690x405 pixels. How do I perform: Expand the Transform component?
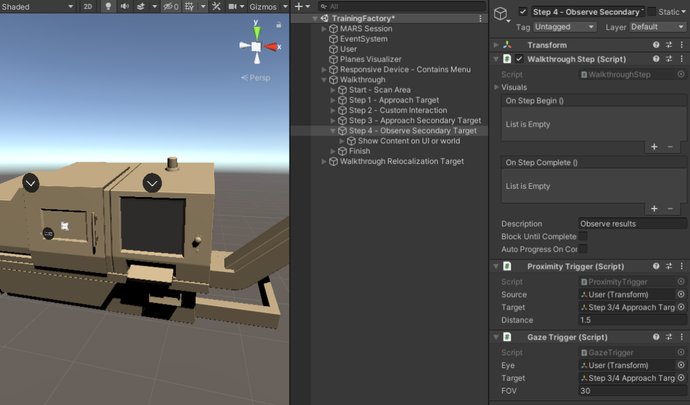[x=496, y=45]
